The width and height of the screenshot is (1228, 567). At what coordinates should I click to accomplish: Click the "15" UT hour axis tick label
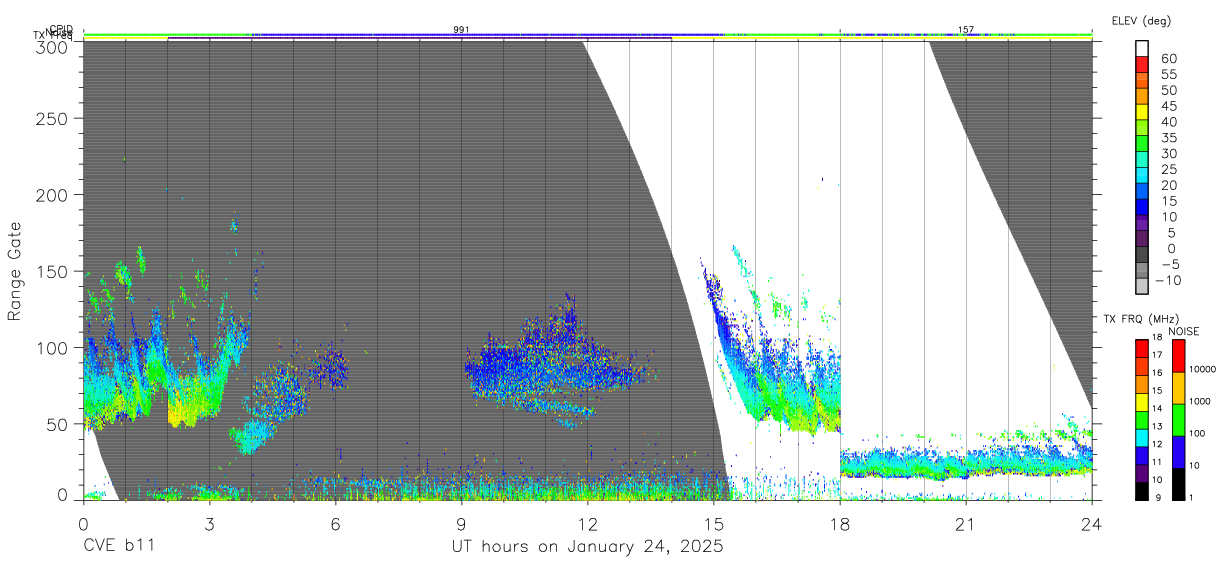tap(714, 523)
